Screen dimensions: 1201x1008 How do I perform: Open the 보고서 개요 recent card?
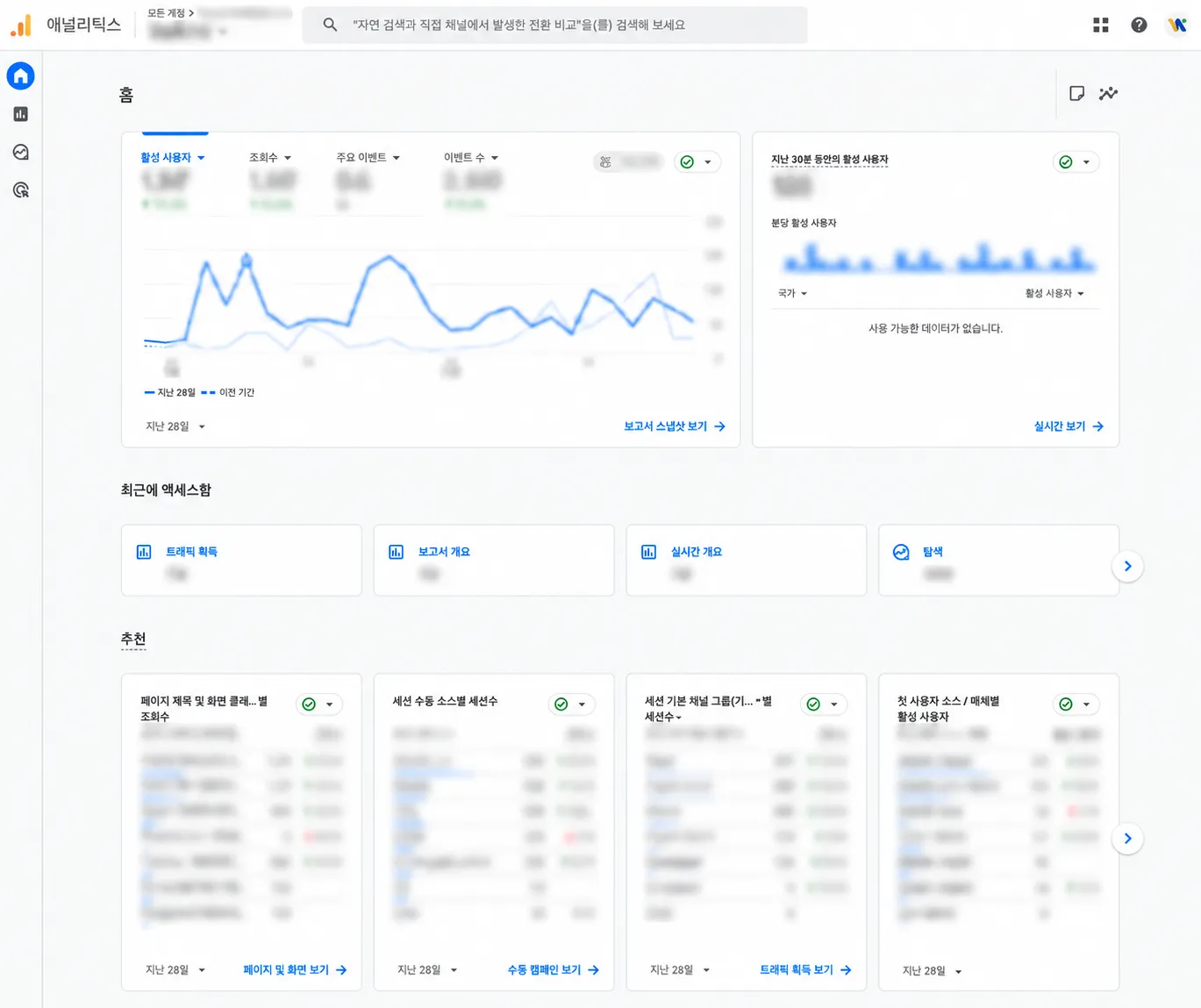coord(494,561)
